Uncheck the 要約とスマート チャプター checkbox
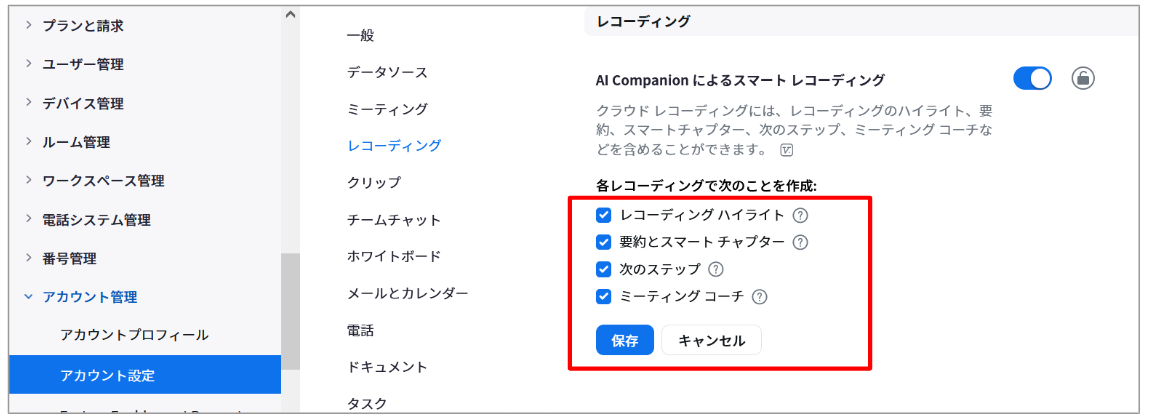1150x419 pixels. [x=604, y=242]
